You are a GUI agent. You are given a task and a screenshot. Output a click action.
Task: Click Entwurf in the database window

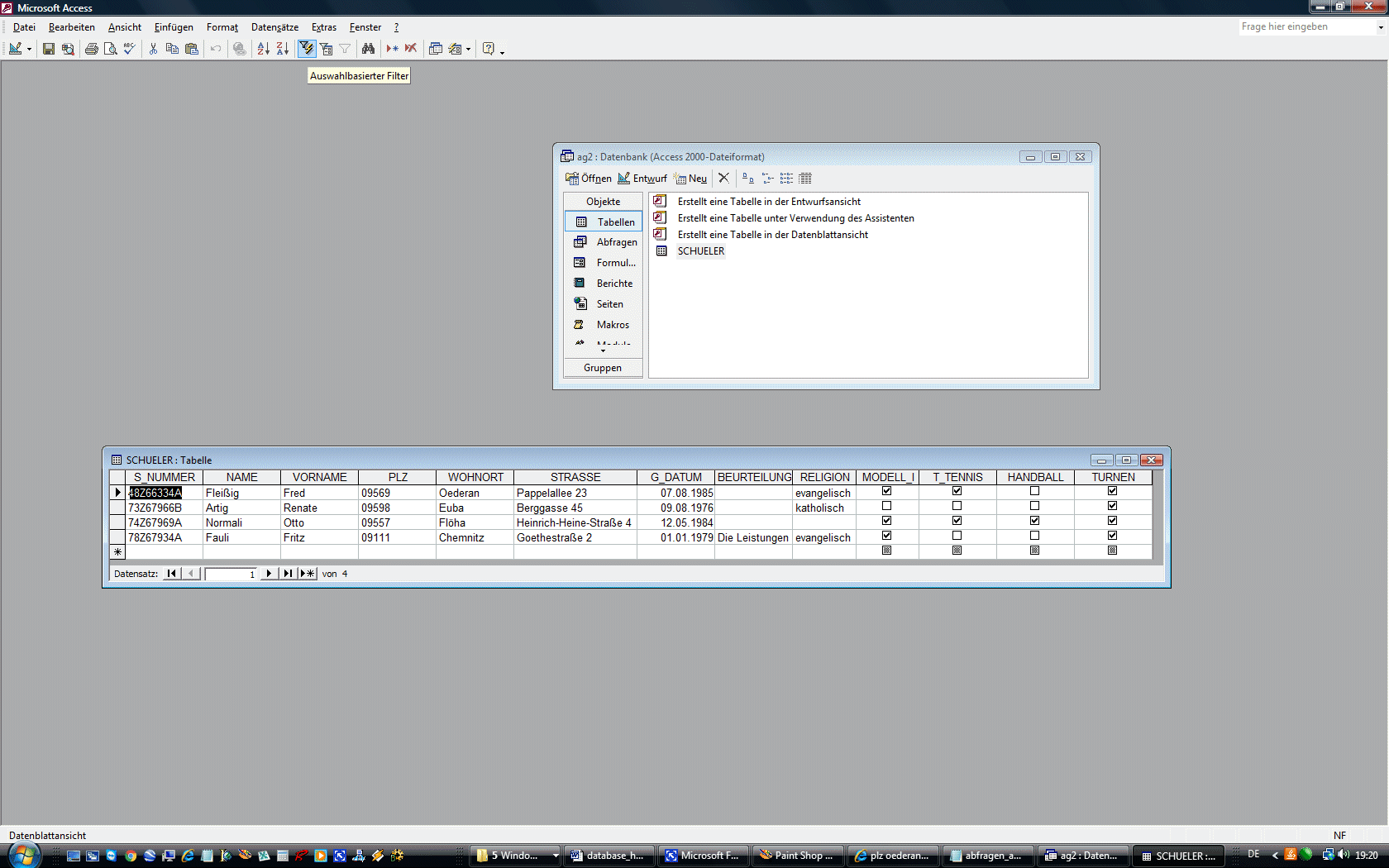[642, 179]
